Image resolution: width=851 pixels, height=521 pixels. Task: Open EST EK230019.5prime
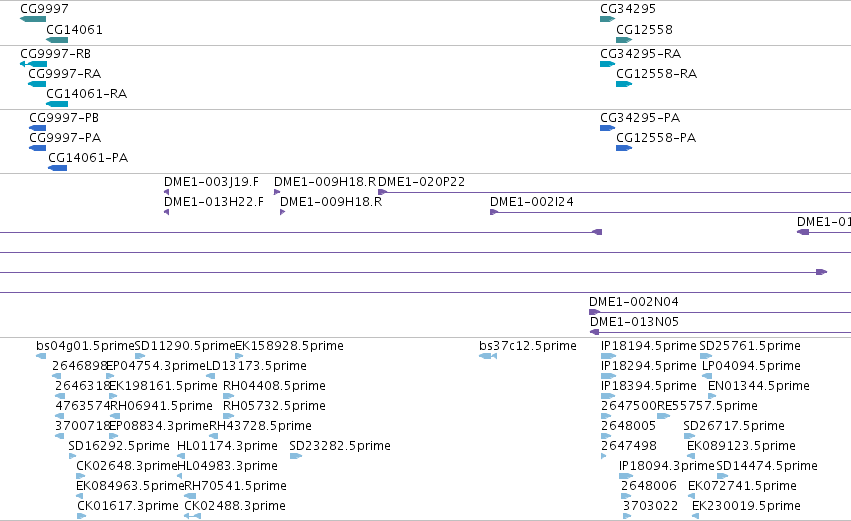[x=746, y=506]
